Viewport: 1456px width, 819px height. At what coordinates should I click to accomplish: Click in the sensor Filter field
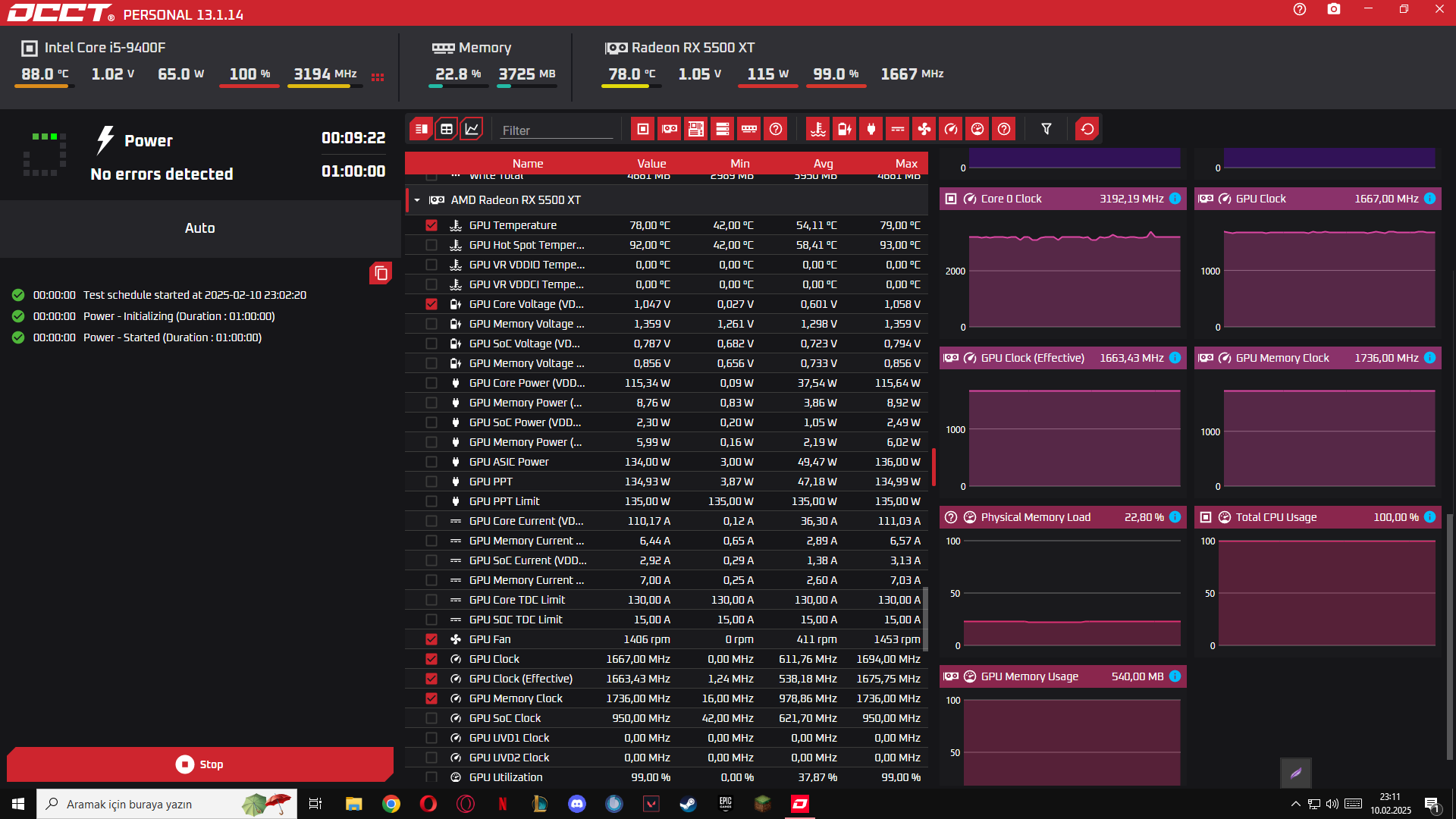click(x=557, y=130)
